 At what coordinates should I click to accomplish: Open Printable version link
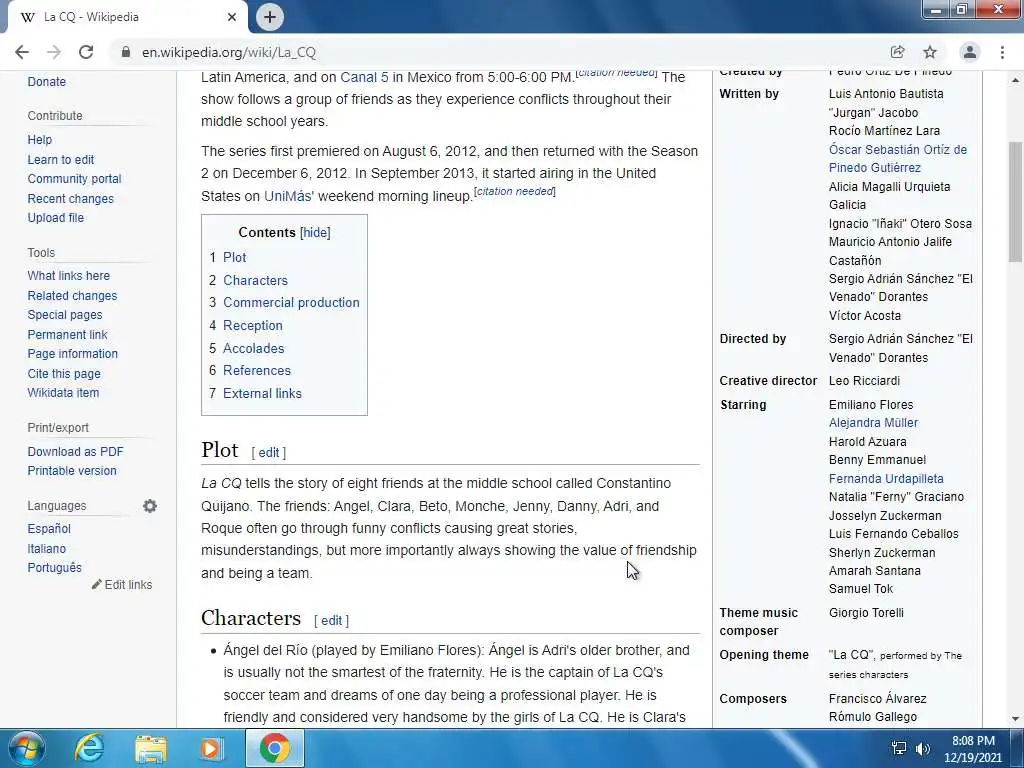click(72, 470)
